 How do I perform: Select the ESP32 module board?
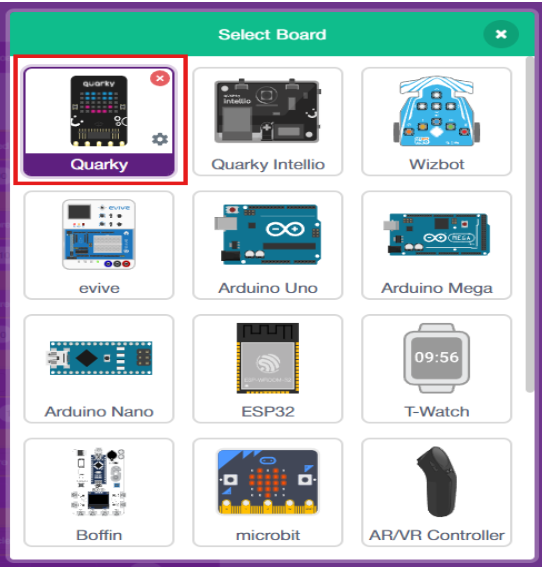(x=268, y=369)
